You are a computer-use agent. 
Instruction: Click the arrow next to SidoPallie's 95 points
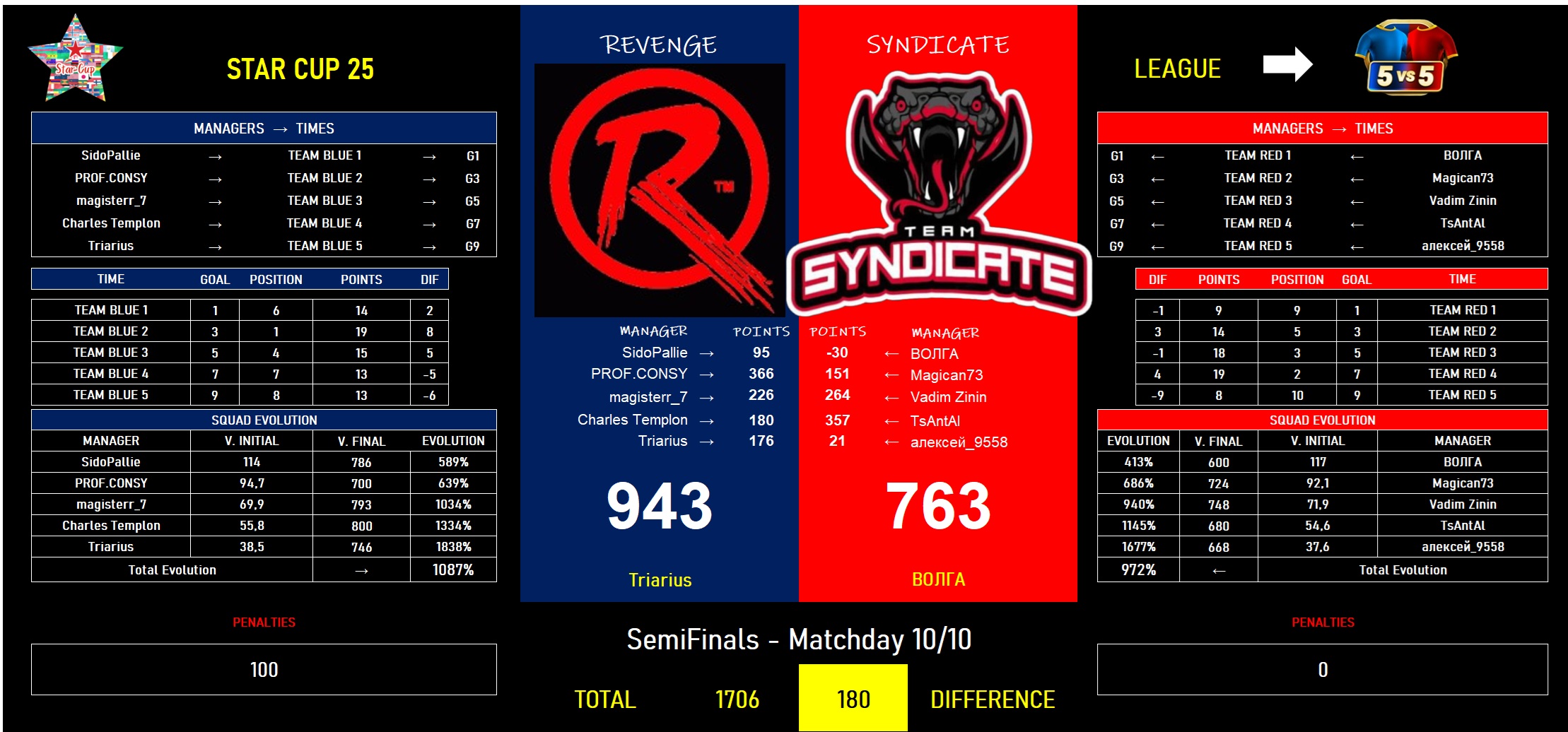(706, 353)
